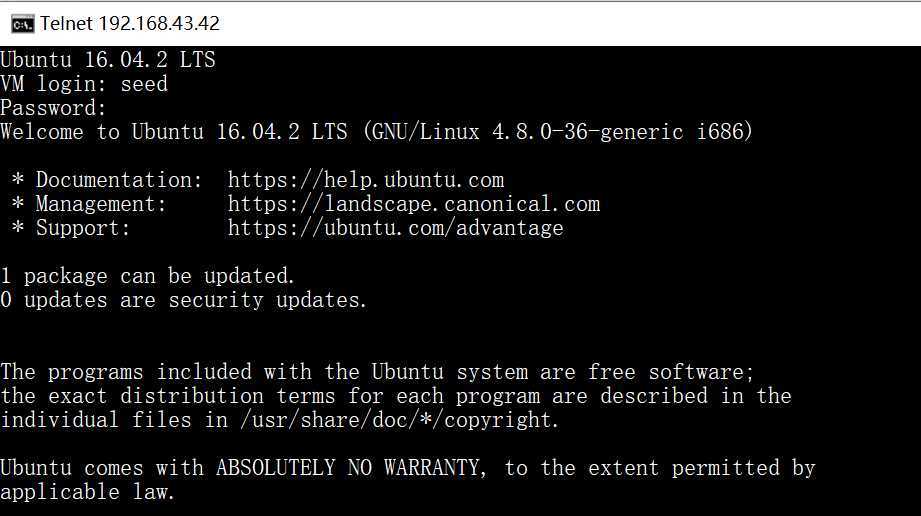The height and width of the screenshot is (516, 921).
Task: Click the https://landscape.canonical.com management URL
Action: pos(414,204)
